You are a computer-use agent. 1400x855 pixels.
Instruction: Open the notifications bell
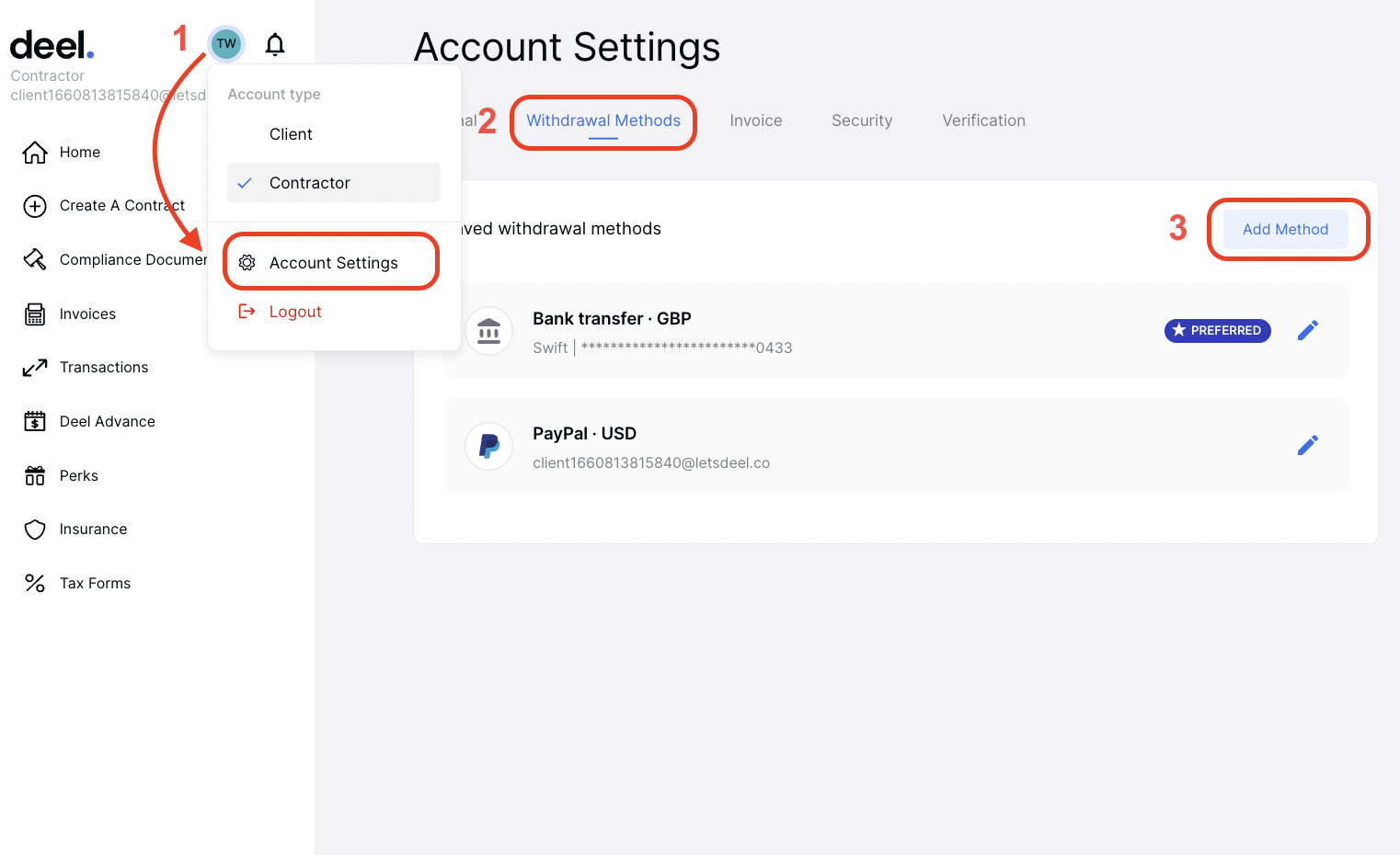275,44
